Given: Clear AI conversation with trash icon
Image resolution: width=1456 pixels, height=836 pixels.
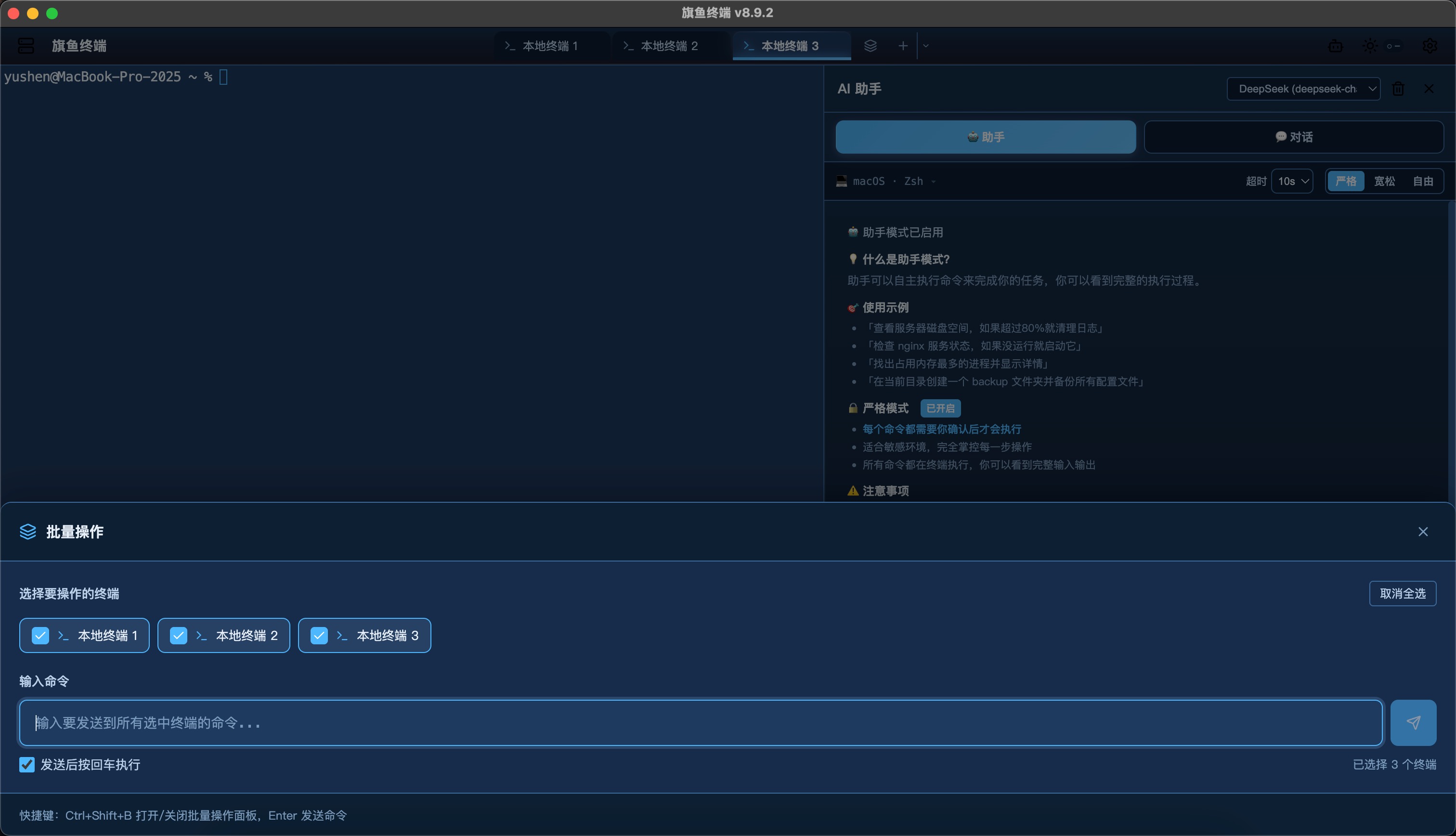Looking at the screenshot, I should pos(1398,89).
